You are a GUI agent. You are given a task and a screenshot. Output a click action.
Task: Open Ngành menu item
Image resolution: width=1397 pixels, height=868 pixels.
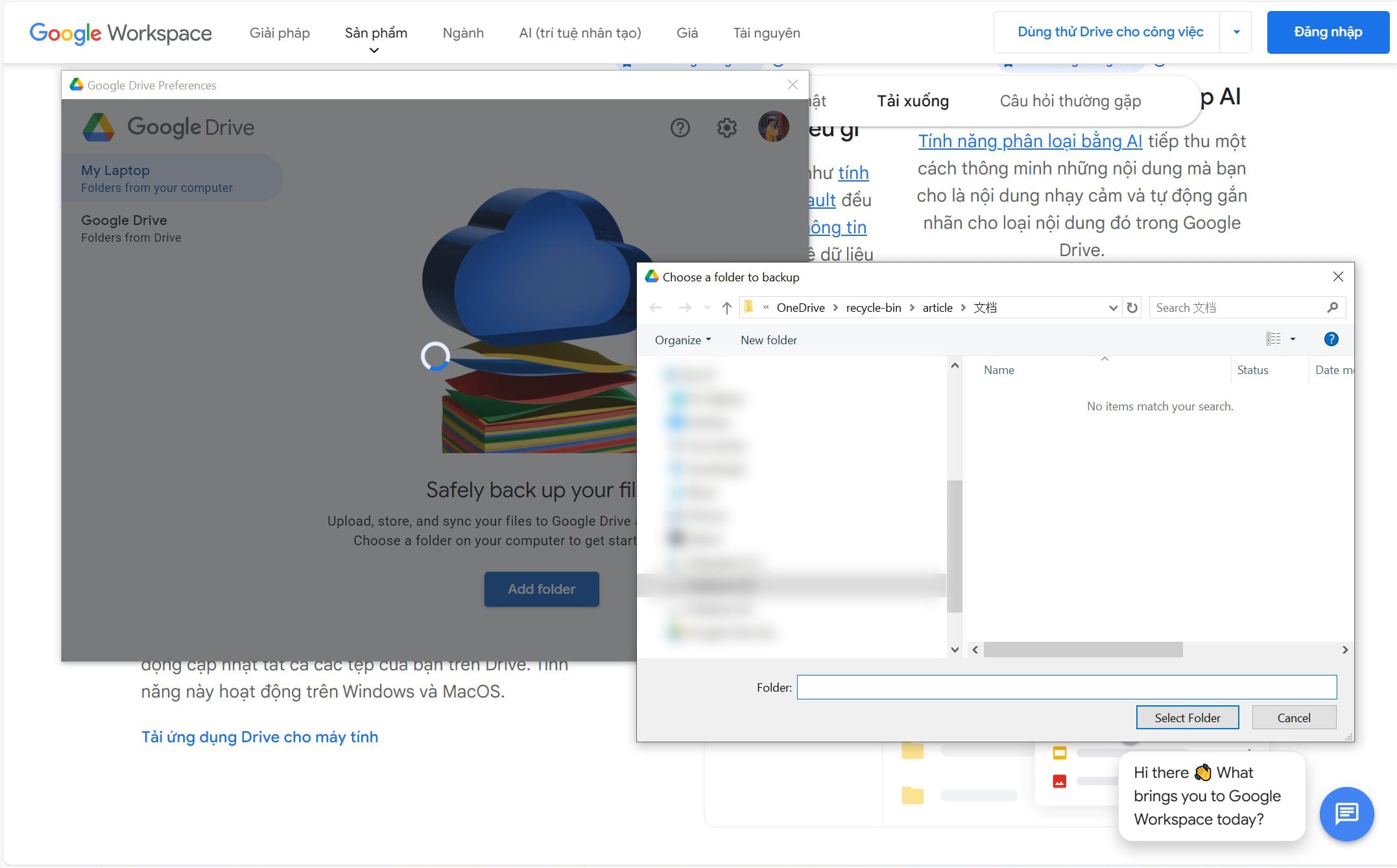(x=463, y=32)
